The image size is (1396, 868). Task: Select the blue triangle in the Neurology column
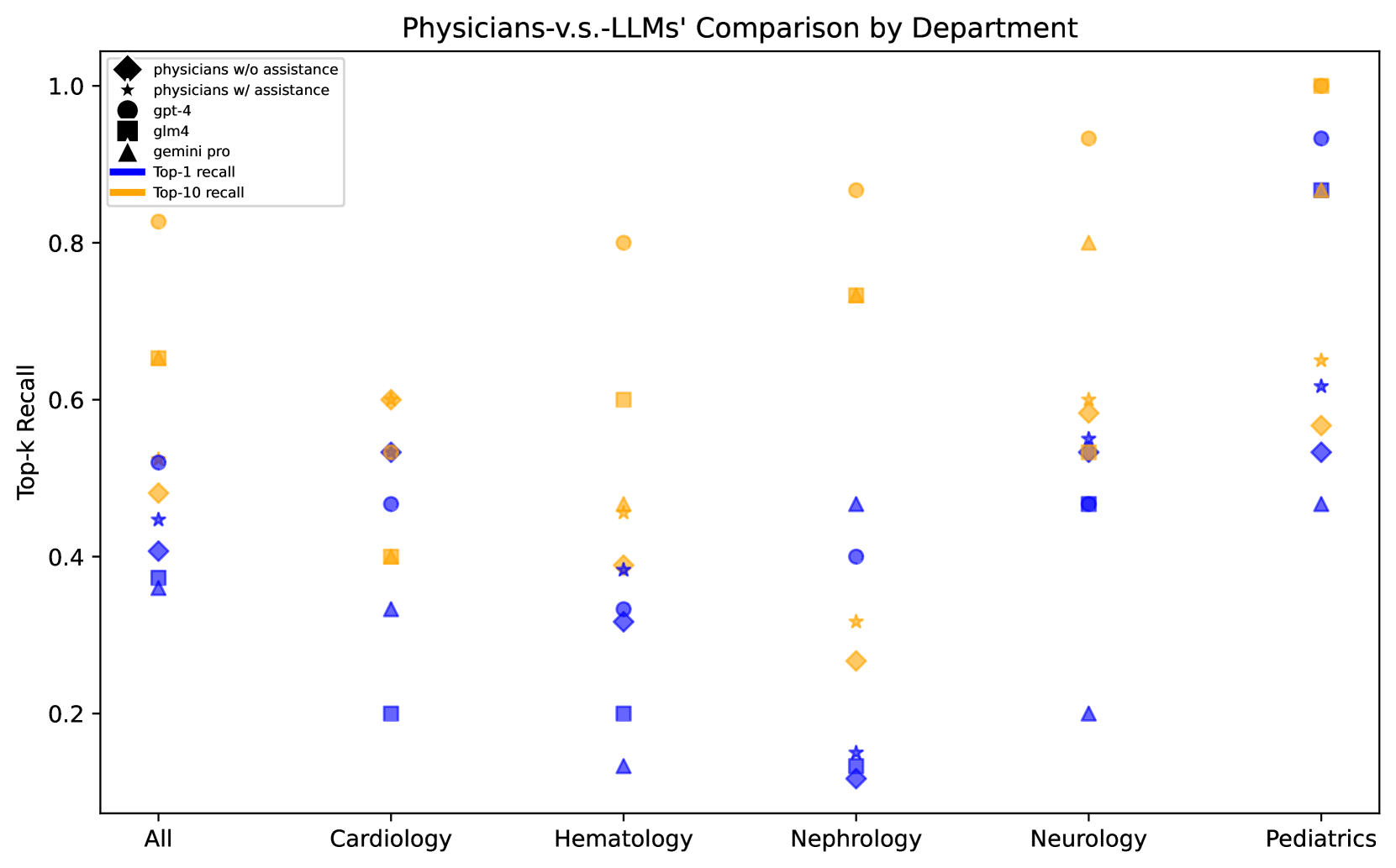[1088, 713]
